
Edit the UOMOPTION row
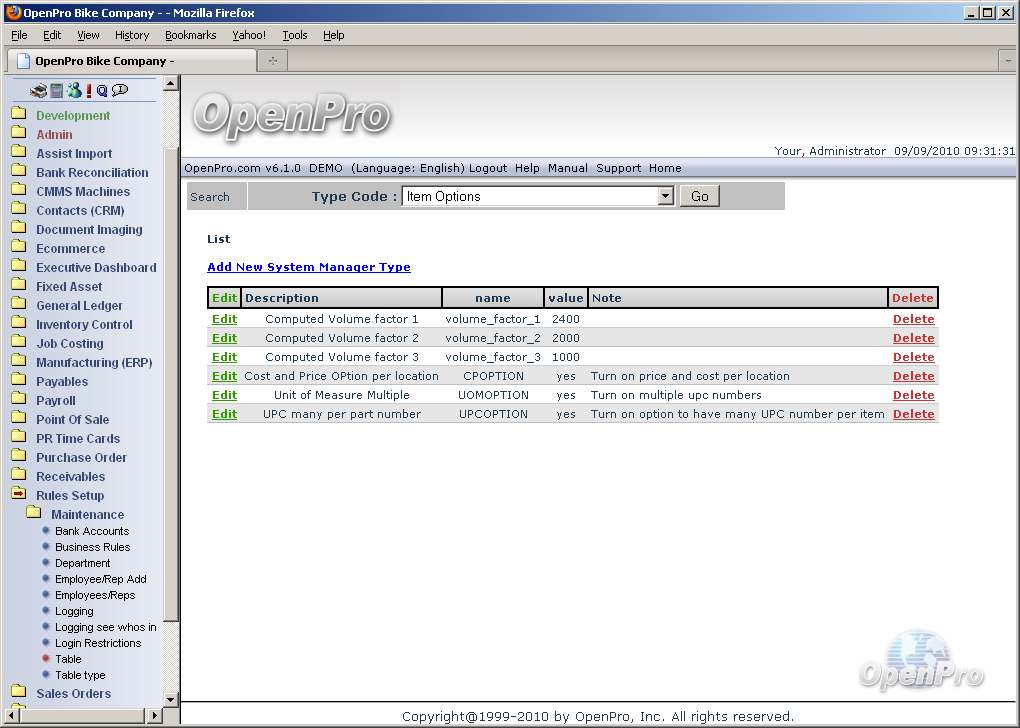(224, 395)
